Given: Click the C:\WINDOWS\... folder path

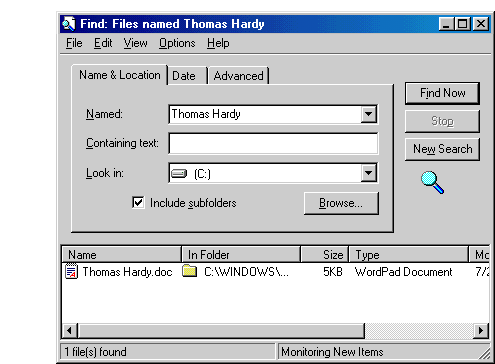Looking at the screenshot, I should click(246, 272).
